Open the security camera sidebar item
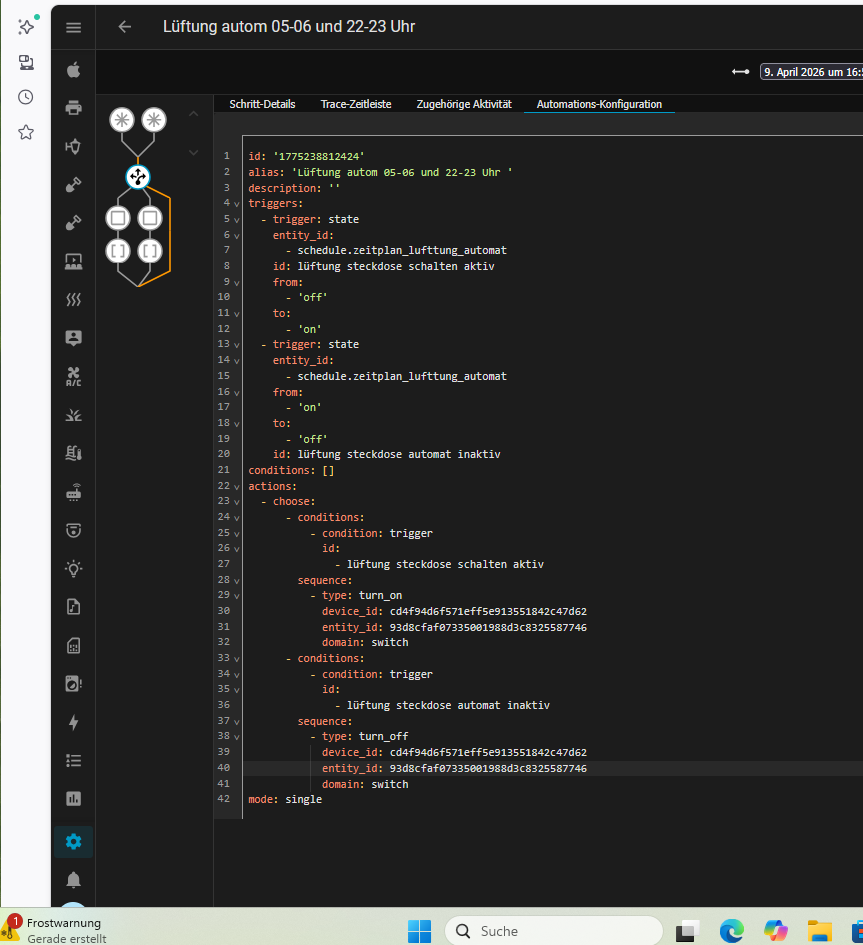This screenshot has width=863, height=945. coord(73,530)
